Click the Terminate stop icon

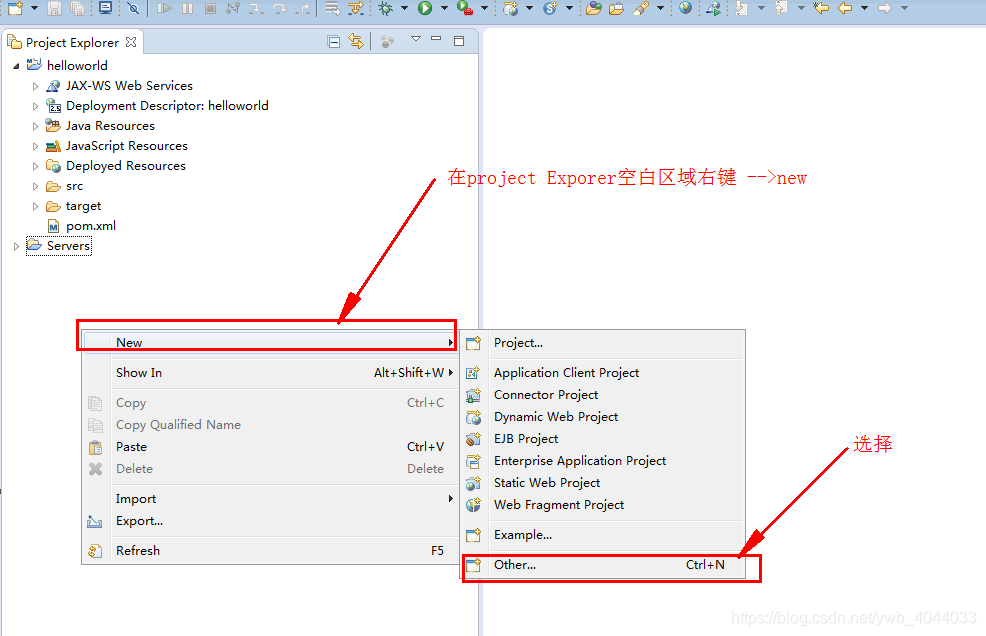tap(211, 8)
